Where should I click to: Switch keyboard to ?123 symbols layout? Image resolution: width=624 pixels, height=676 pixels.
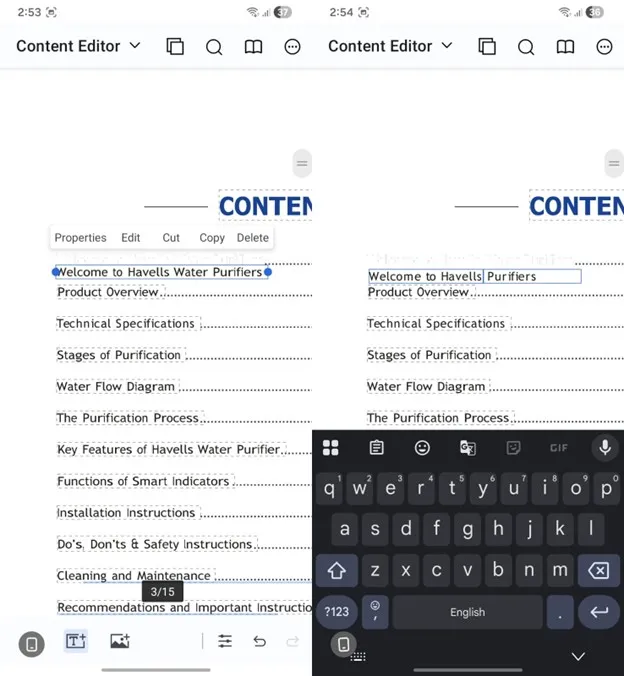[x=337, y=612]
